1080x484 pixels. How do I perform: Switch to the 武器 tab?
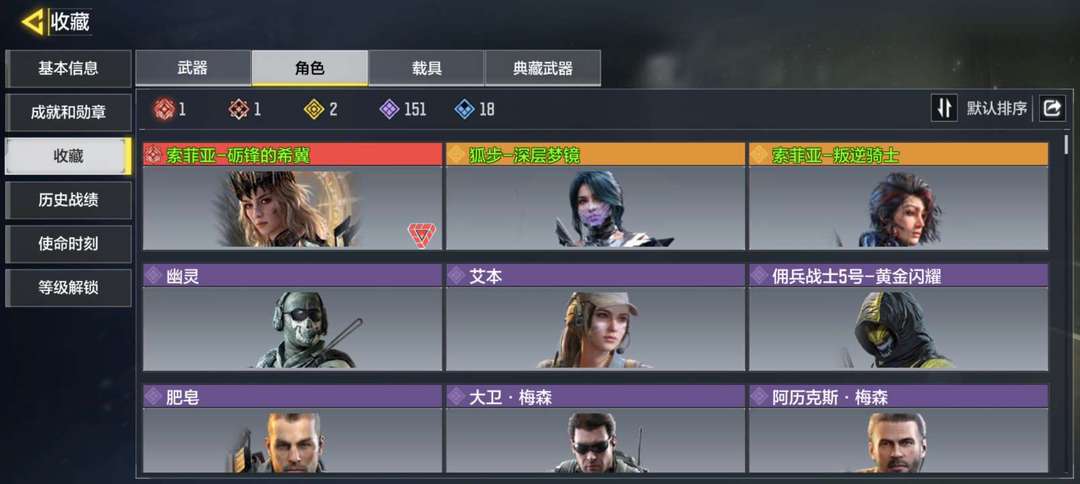pyautogui.click(x=193, y=68)
